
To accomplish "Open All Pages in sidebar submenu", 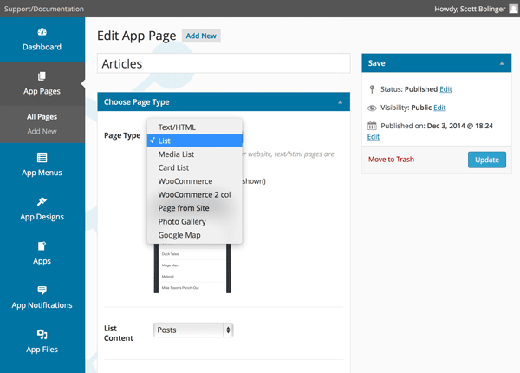I will (42, 117).
